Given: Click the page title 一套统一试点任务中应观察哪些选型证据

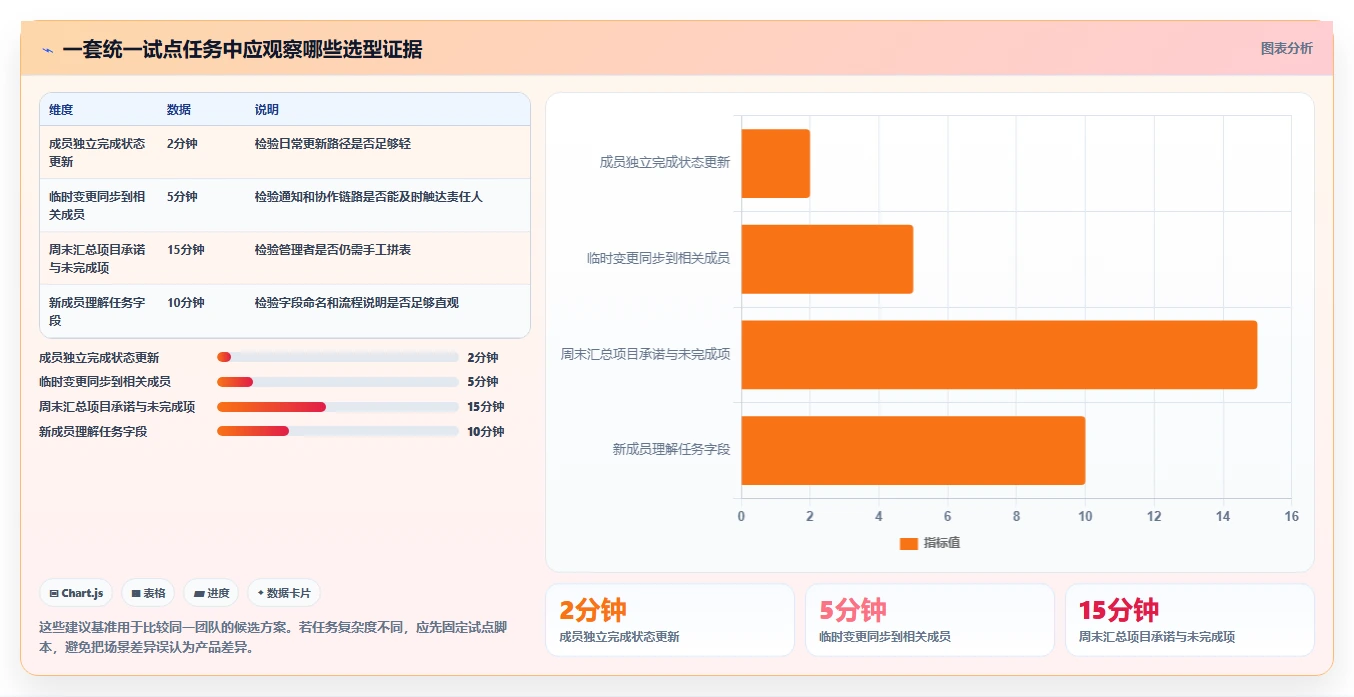Looking at the screenshot, I should [242, 50].
